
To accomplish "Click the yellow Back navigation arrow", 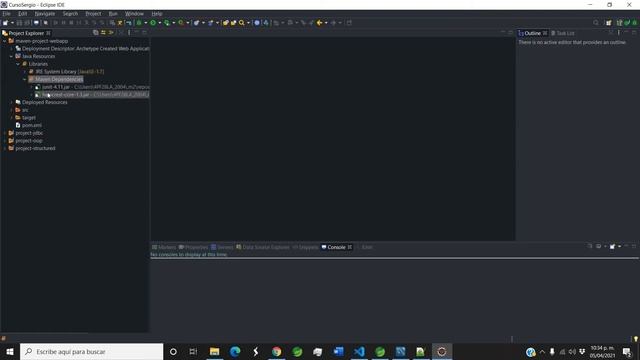I will click(x=320, y=23).
